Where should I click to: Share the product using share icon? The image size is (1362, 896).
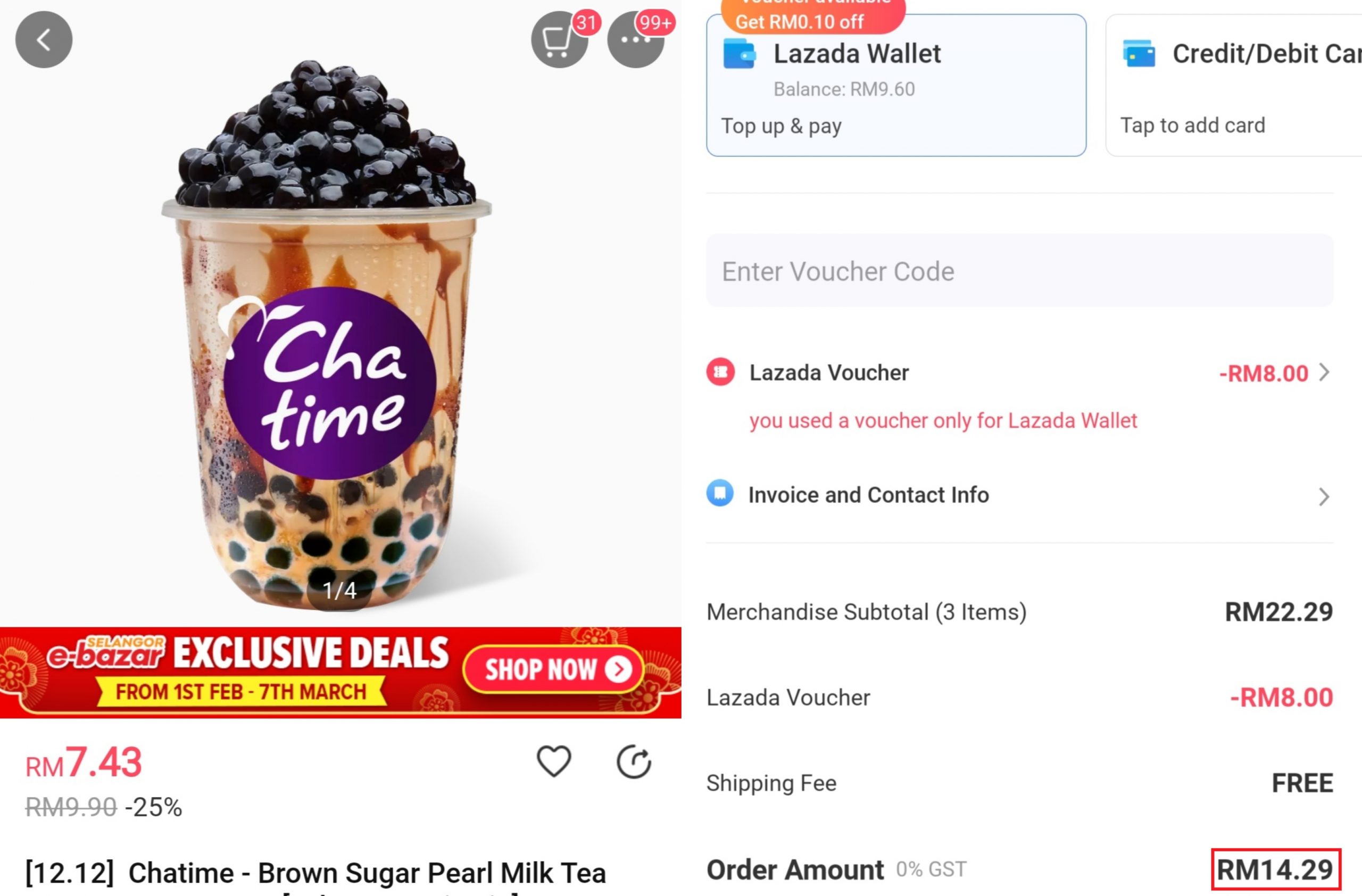pos(634,761)
